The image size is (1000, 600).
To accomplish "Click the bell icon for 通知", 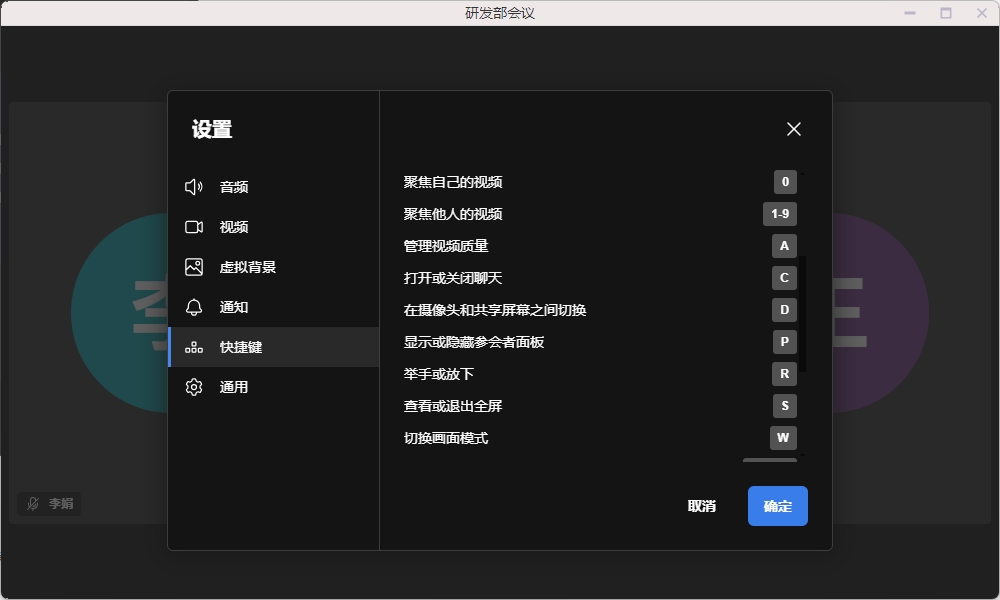I will pyautogui.click(x=194, y=307).
